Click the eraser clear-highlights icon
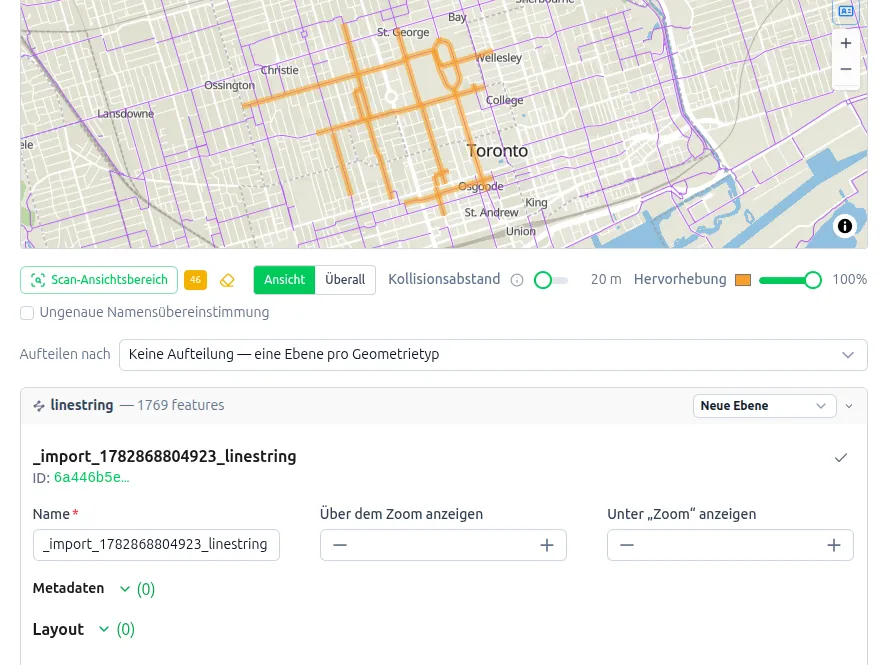This screenshot has height=665, width=887. click(x=227, y=280)
